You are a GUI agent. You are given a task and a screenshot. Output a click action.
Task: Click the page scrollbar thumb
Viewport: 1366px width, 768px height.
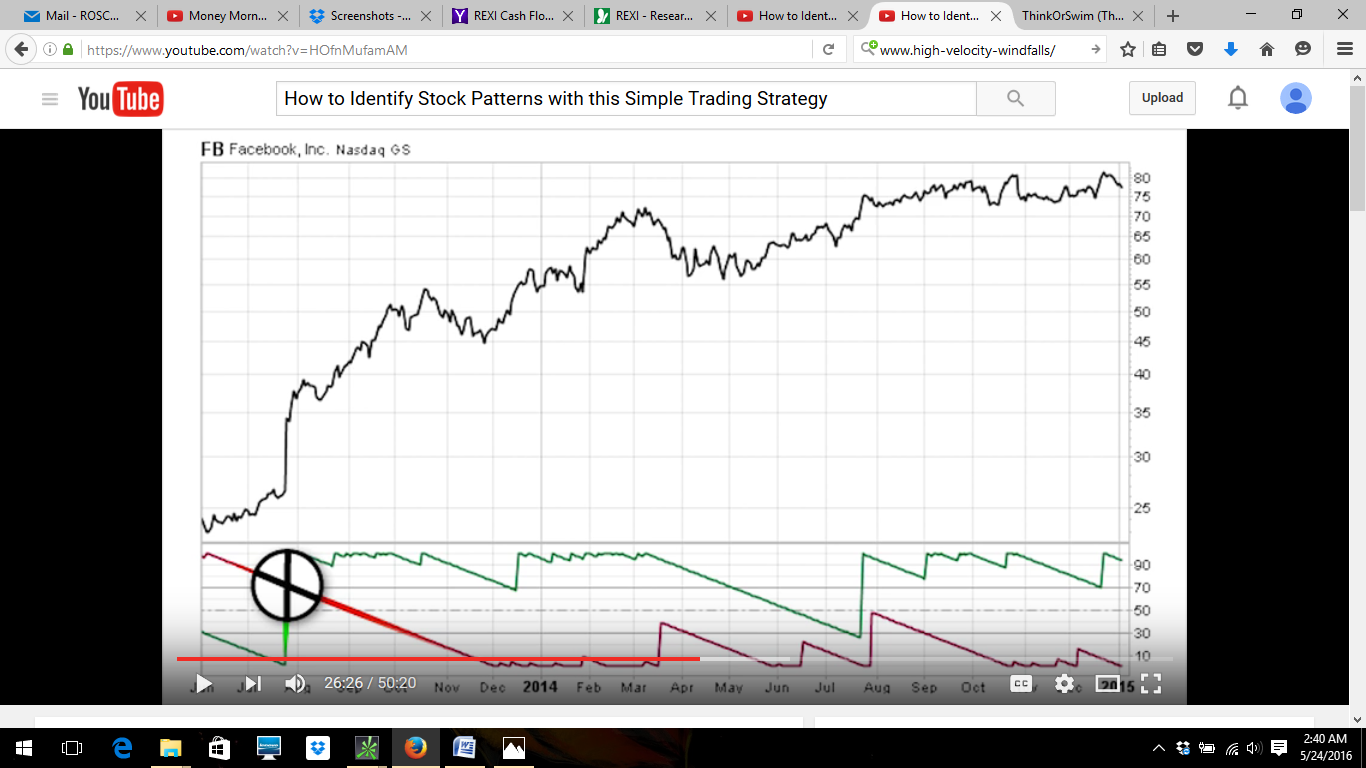click(x=1356, y=146)
